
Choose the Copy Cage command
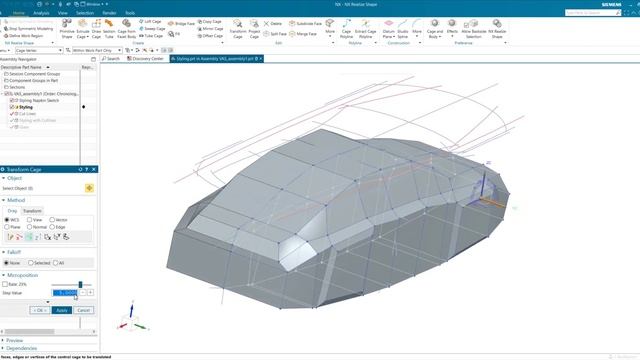[x=210, y=21]
